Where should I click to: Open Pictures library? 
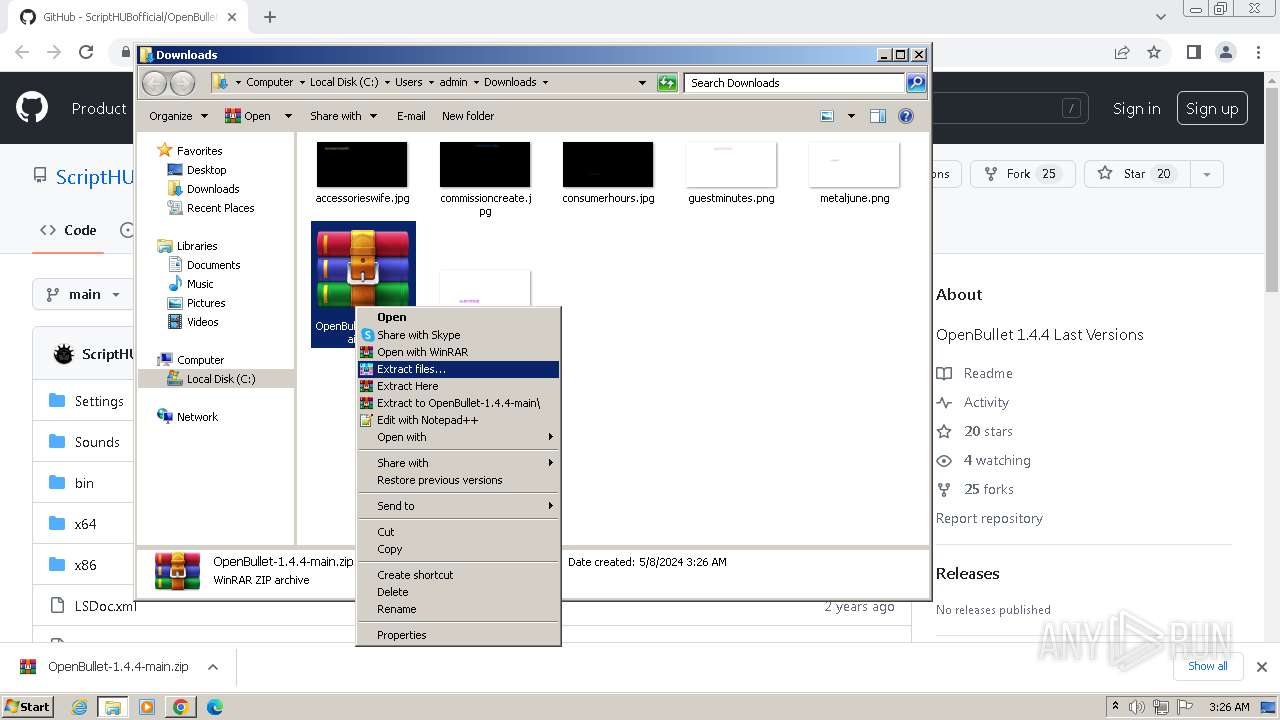[205, 303]
